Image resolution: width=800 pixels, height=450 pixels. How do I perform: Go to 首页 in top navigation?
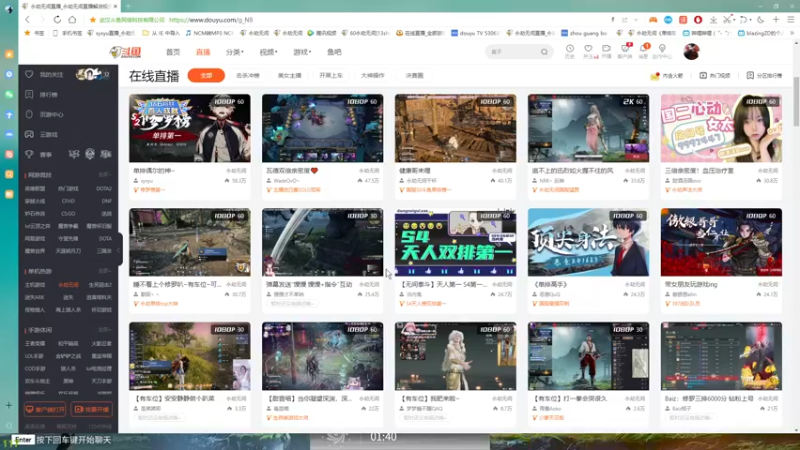(173, 52)
